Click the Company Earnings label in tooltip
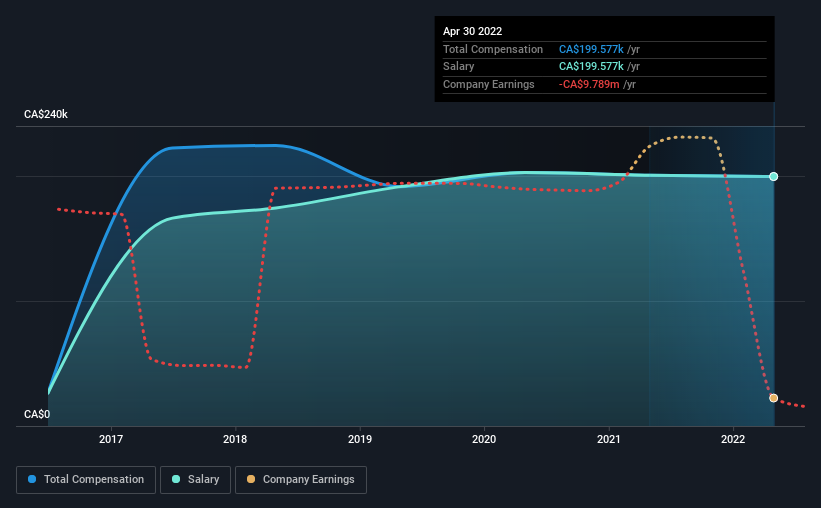 pyautogui.click(x=489, y=84)
